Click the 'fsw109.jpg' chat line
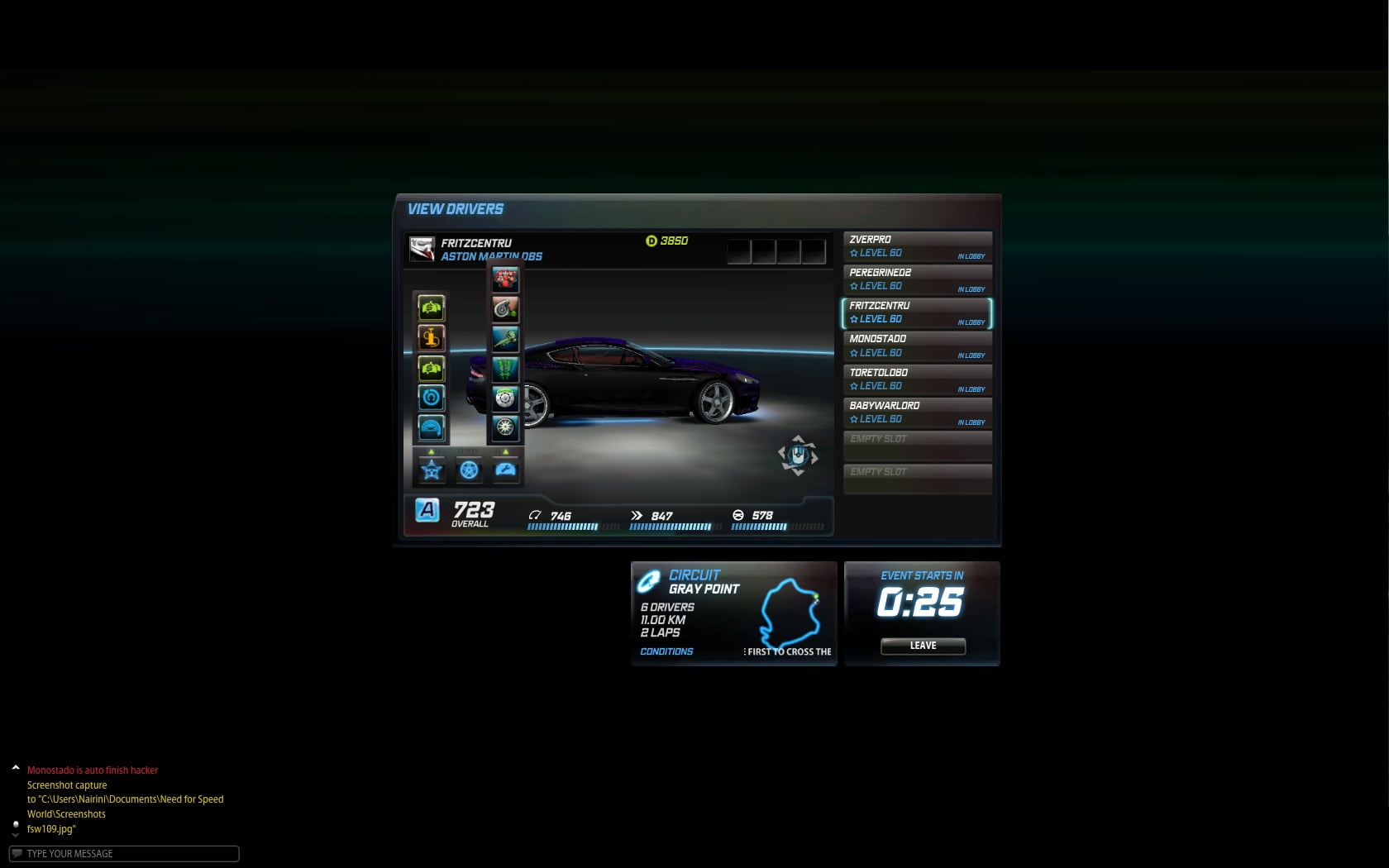This screenshot has height=868, width=1389. tap(51, 829)
